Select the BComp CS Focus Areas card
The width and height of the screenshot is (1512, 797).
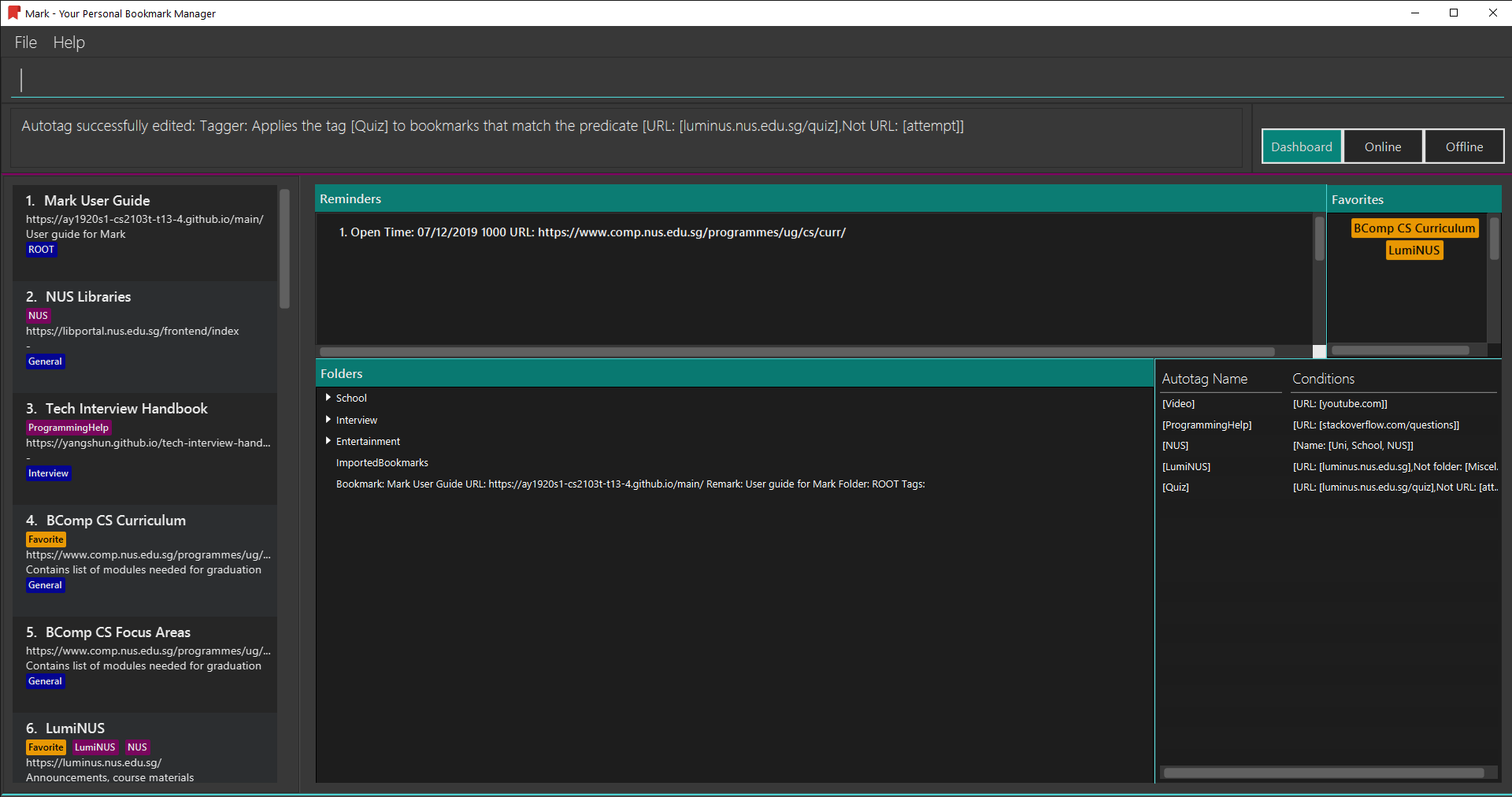145,664
